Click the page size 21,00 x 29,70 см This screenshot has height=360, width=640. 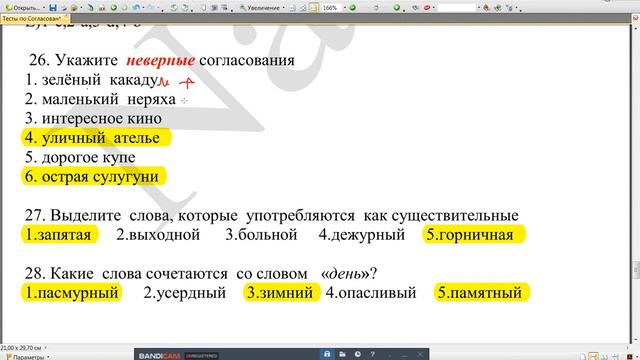click(x=21, y=348)
